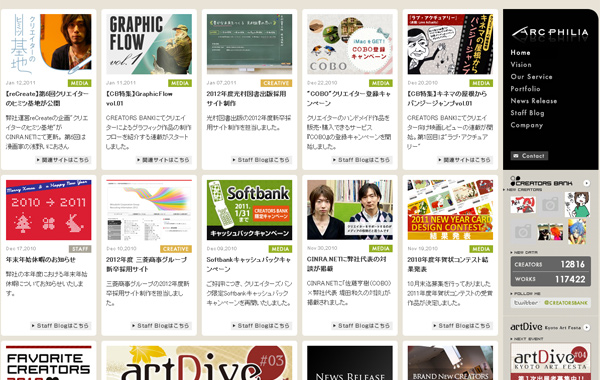Click the Softbank cashback campaign banner
Viewport: 600px width, 380px height.
coord(249,210)
